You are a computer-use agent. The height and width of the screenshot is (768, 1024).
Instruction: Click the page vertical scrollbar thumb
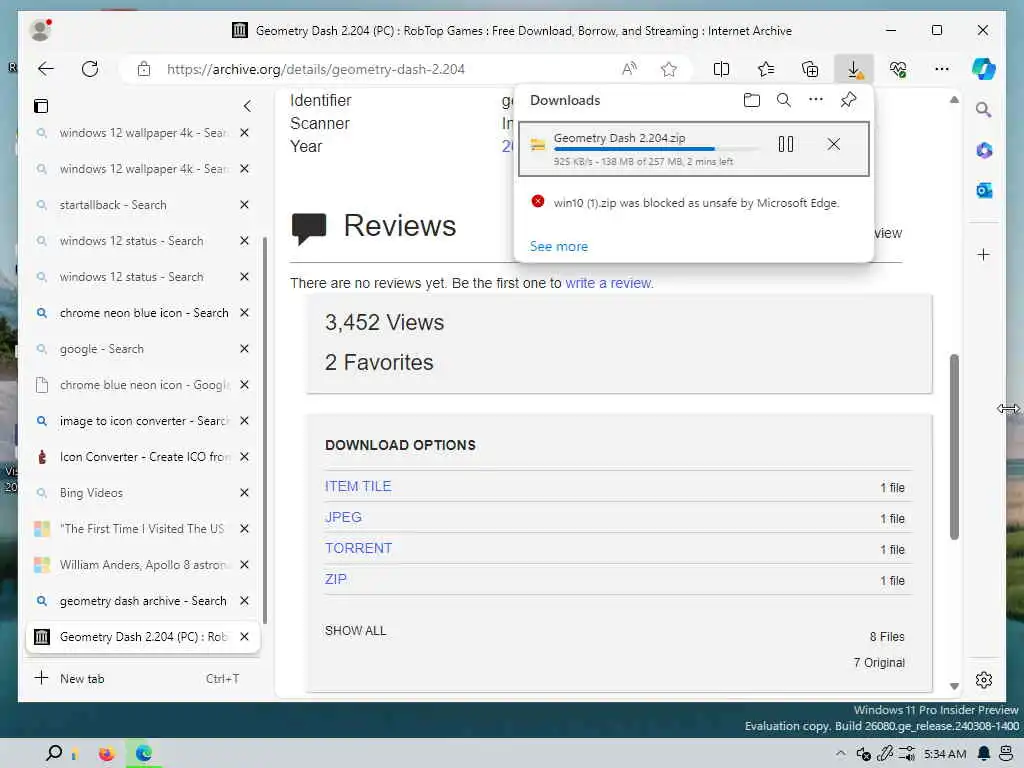pyautogui.click(x=954, y=447)
